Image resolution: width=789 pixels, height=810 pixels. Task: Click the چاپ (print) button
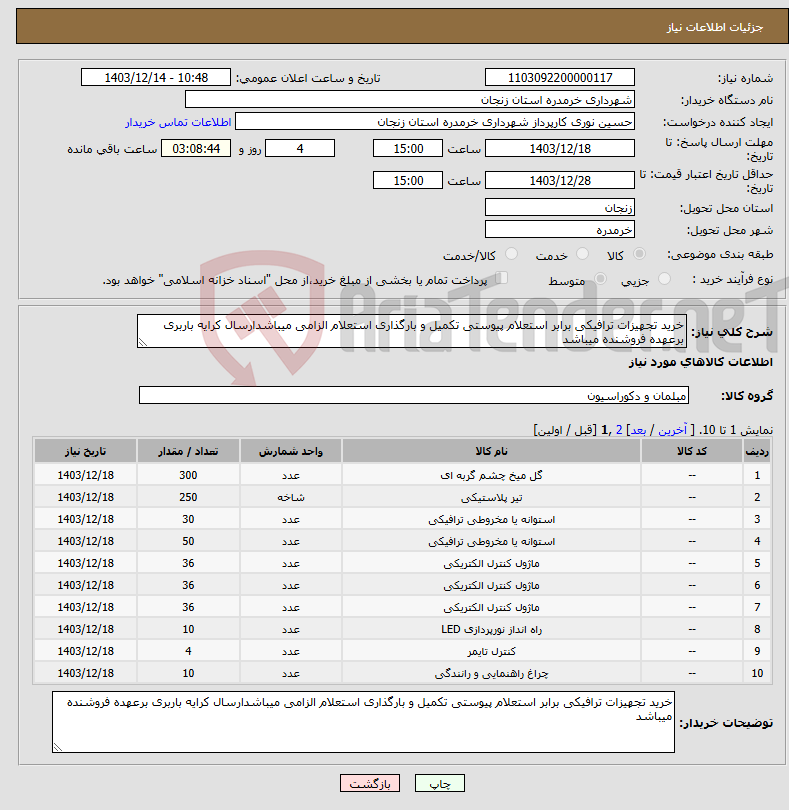coord(439,783)
